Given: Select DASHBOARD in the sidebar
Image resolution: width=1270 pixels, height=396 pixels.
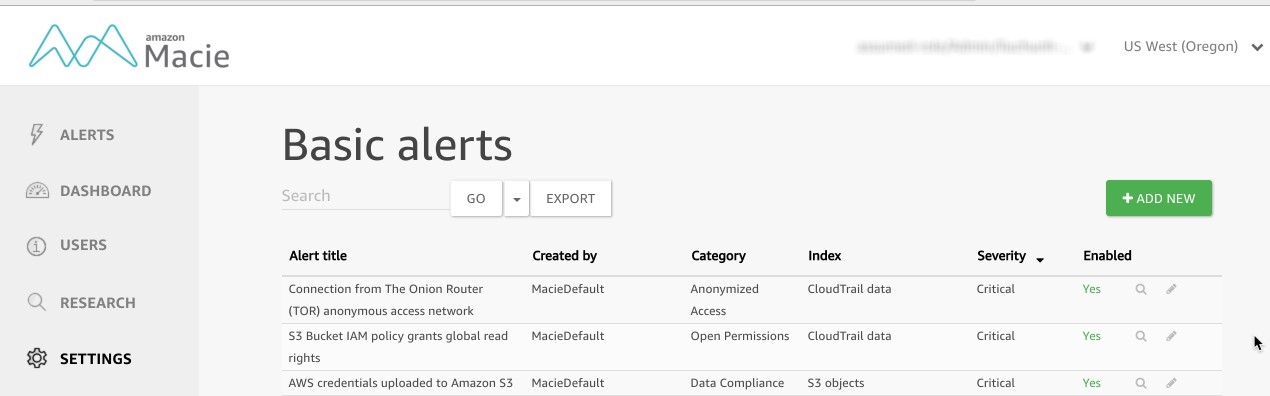Looking at the screenshot, I should tap(106, 191).
